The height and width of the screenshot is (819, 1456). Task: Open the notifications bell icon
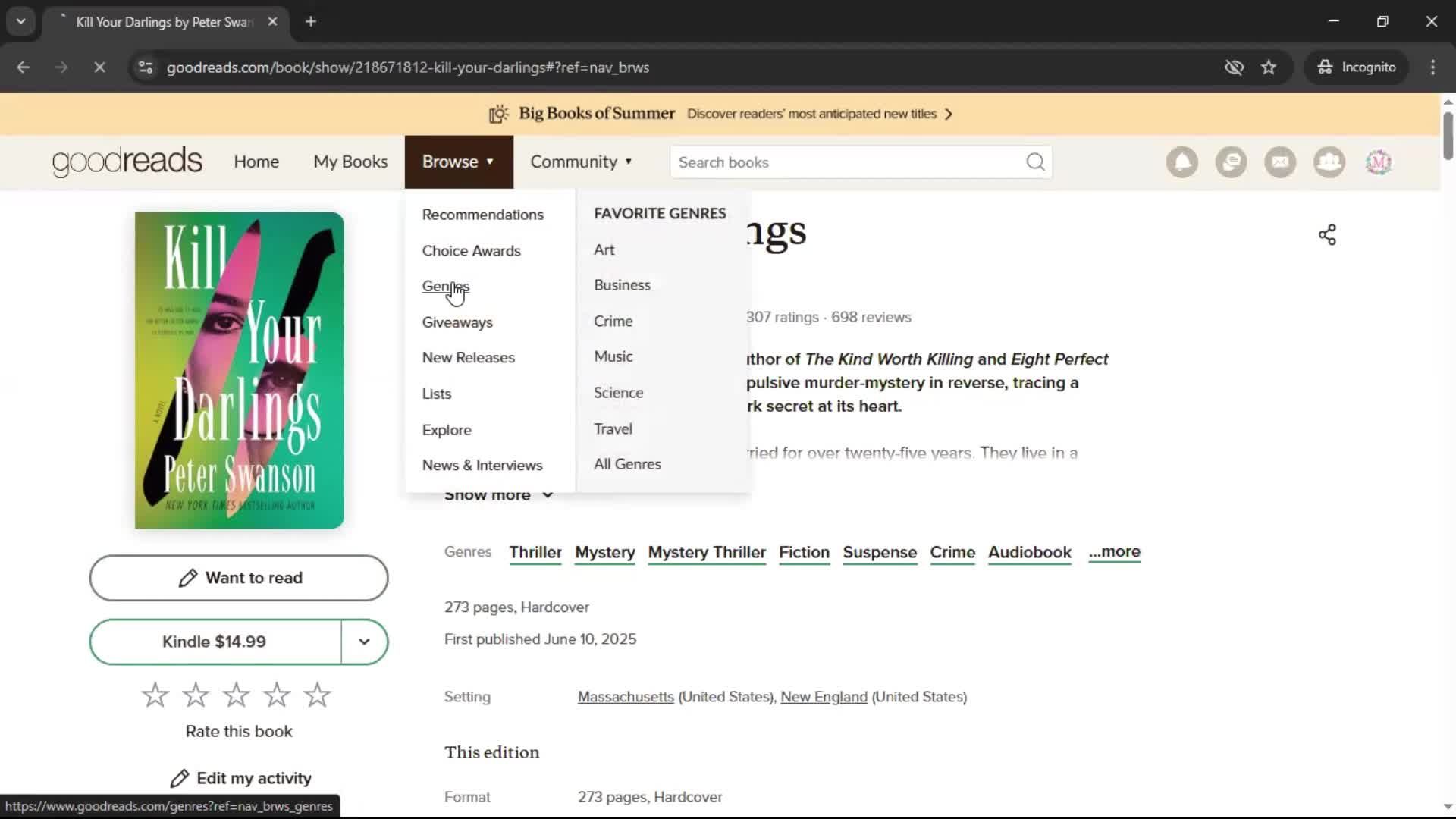(x=1181, y=162)
